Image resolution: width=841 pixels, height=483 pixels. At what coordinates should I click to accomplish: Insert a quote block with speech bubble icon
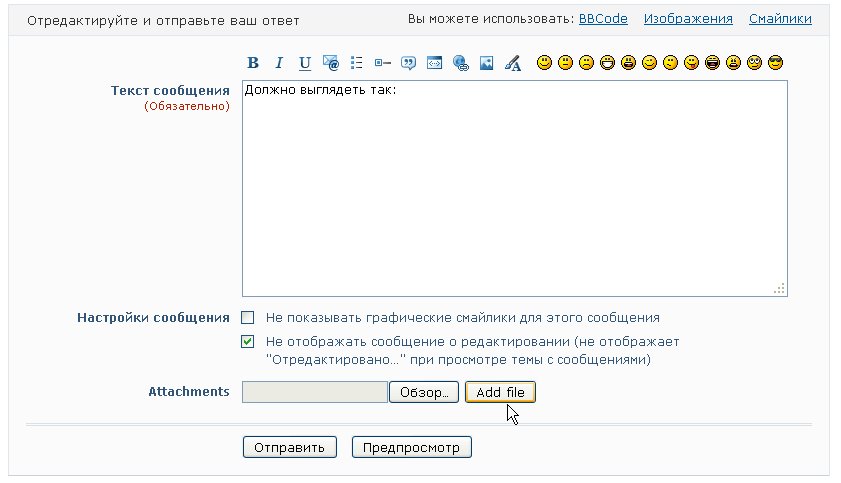click(x=408, y=64)
